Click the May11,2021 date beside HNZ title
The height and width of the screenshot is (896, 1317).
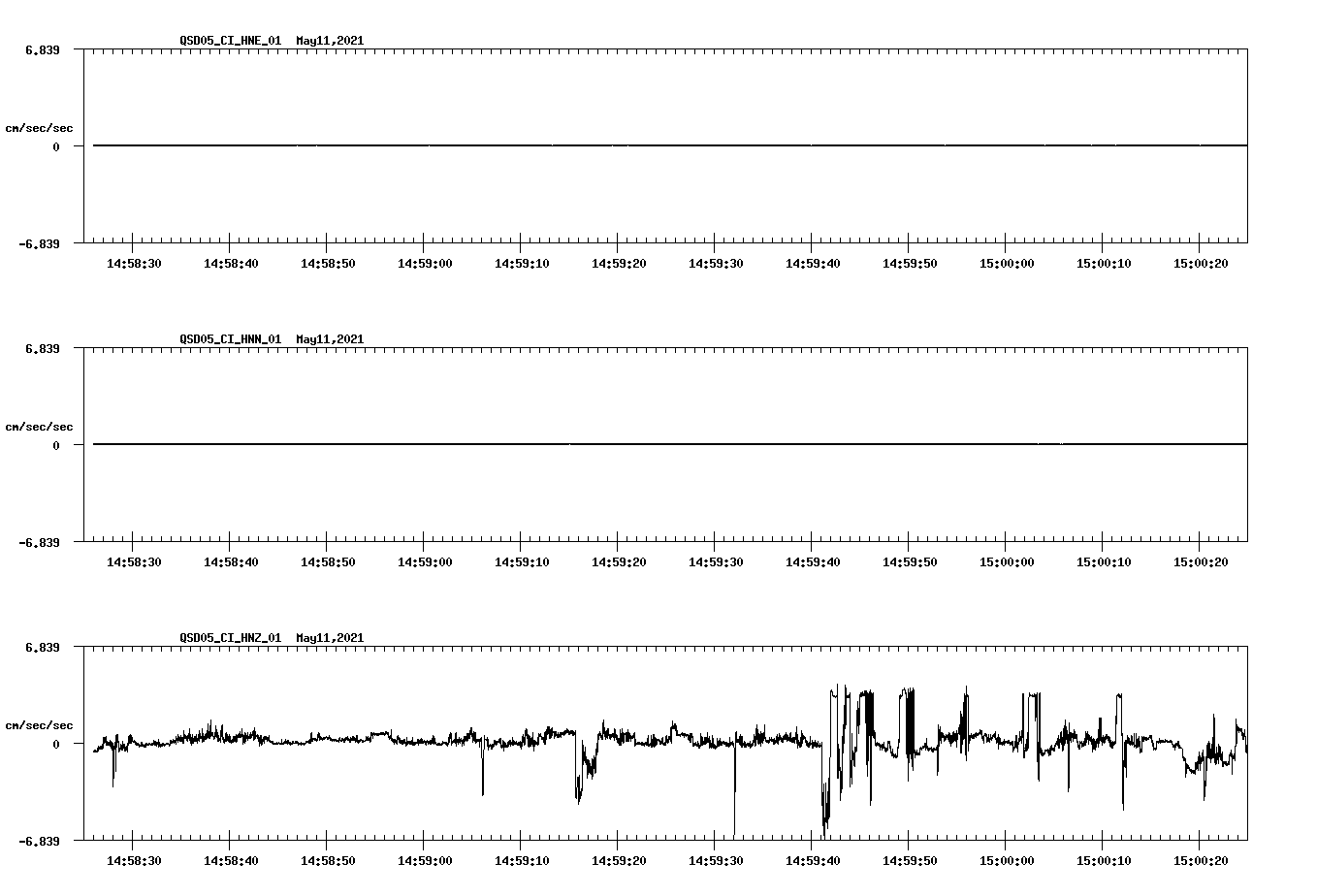tap(330, 638)
